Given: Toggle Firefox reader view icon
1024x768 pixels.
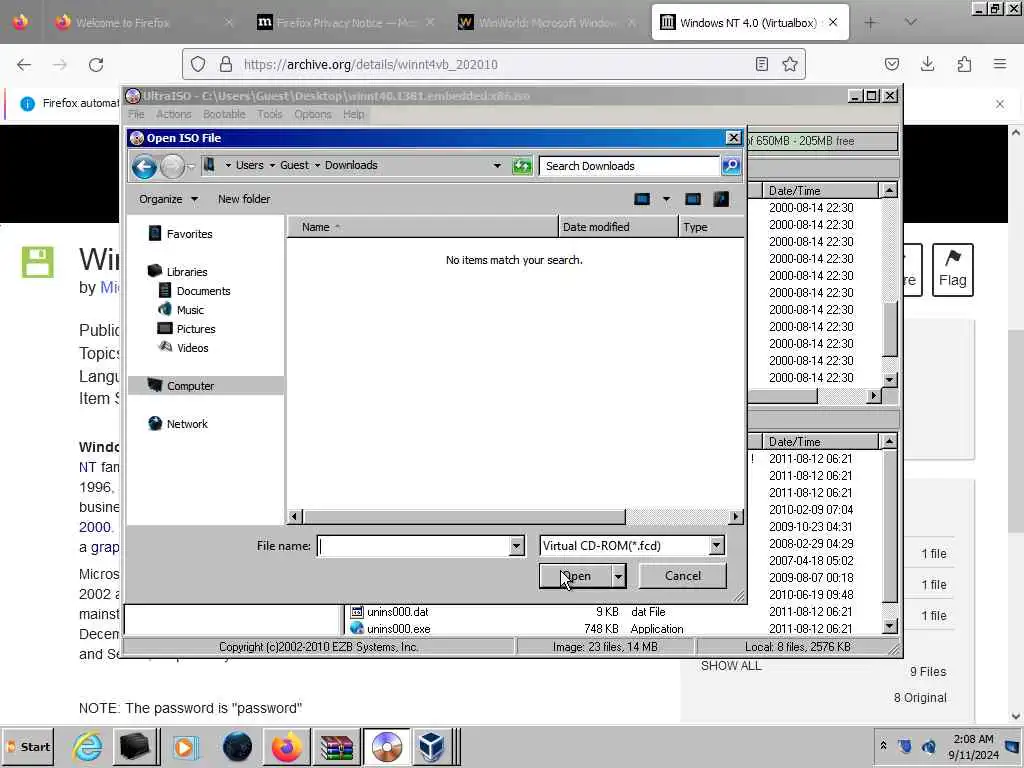Looking at the screenshot, I should pos(761,64).
